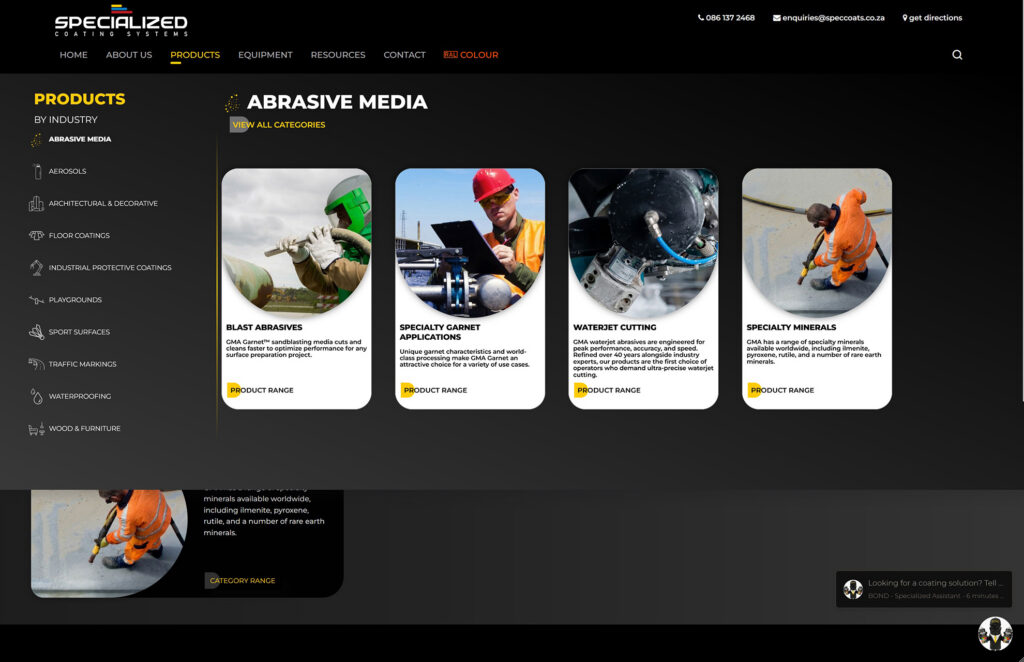Click the Specialty Minerals card image
Screen dimensions: 1024x662
point(817,242)
